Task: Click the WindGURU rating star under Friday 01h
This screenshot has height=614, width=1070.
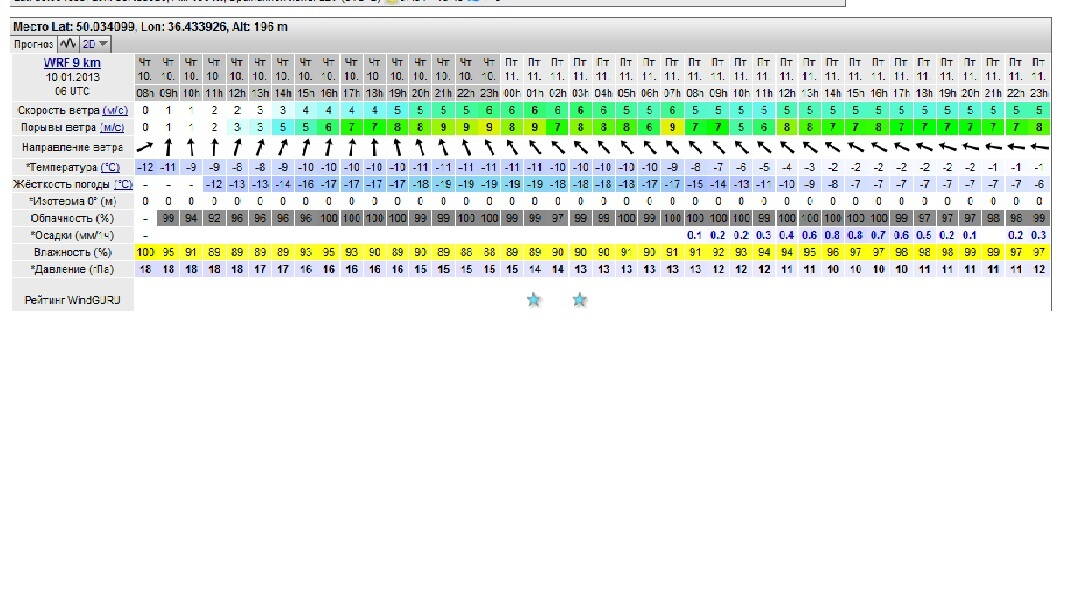Action: 534,299
